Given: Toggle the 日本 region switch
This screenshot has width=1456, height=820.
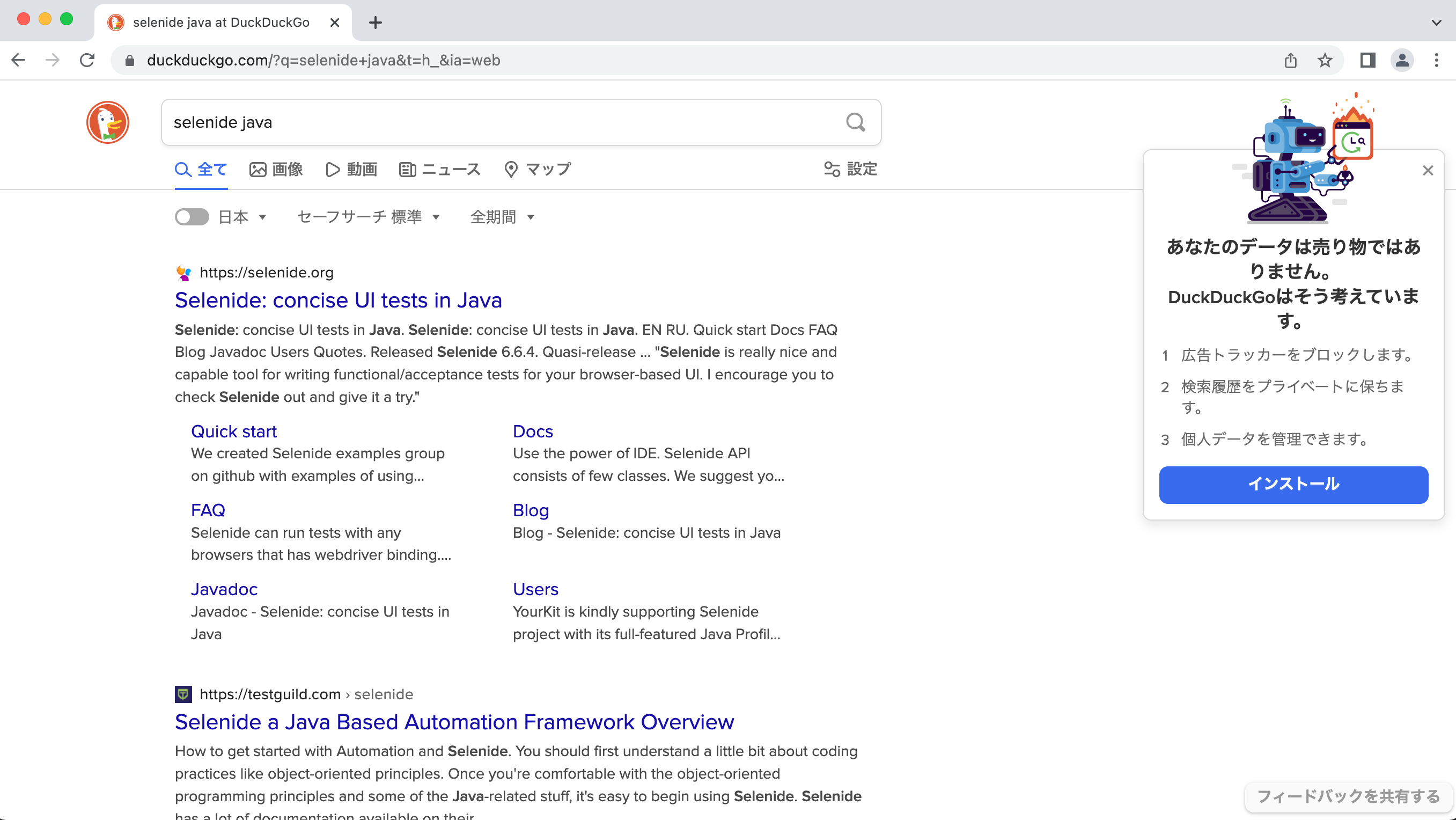Looking at the screenshot, I should (x=192, y=217).
